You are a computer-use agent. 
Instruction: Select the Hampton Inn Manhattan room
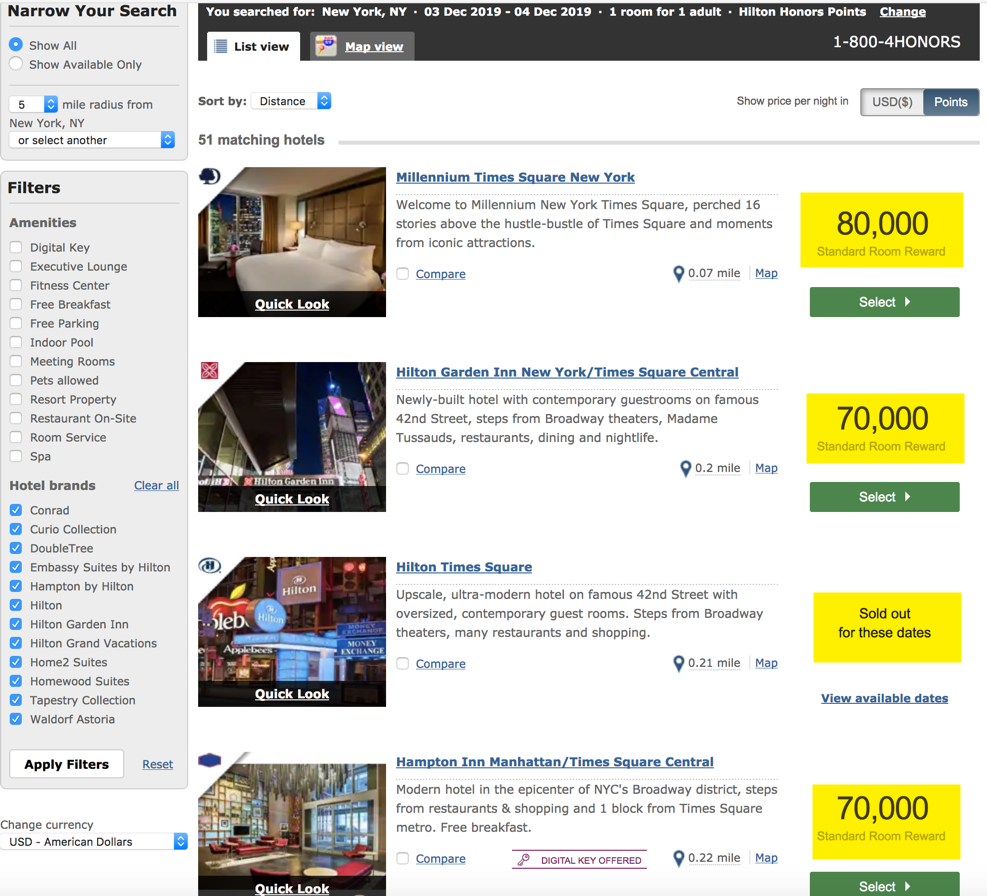884,884
